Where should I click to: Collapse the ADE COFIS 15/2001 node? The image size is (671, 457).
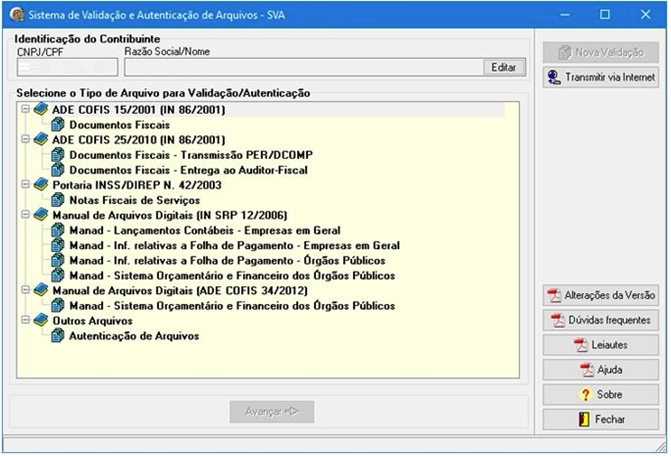point(25,109)
